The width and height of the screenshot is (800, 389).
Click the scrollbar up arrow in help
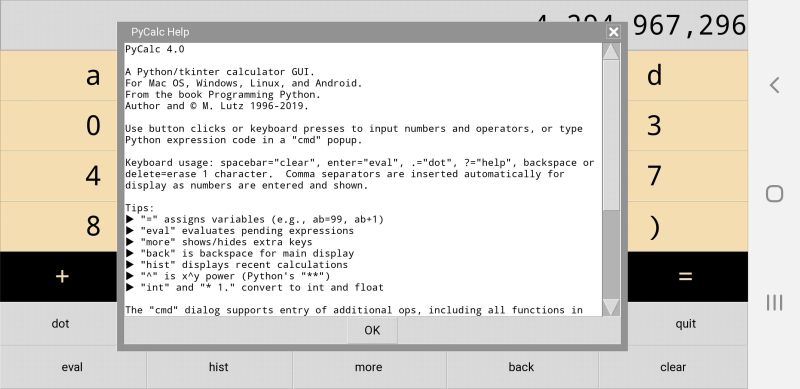[x=611, y=52]
